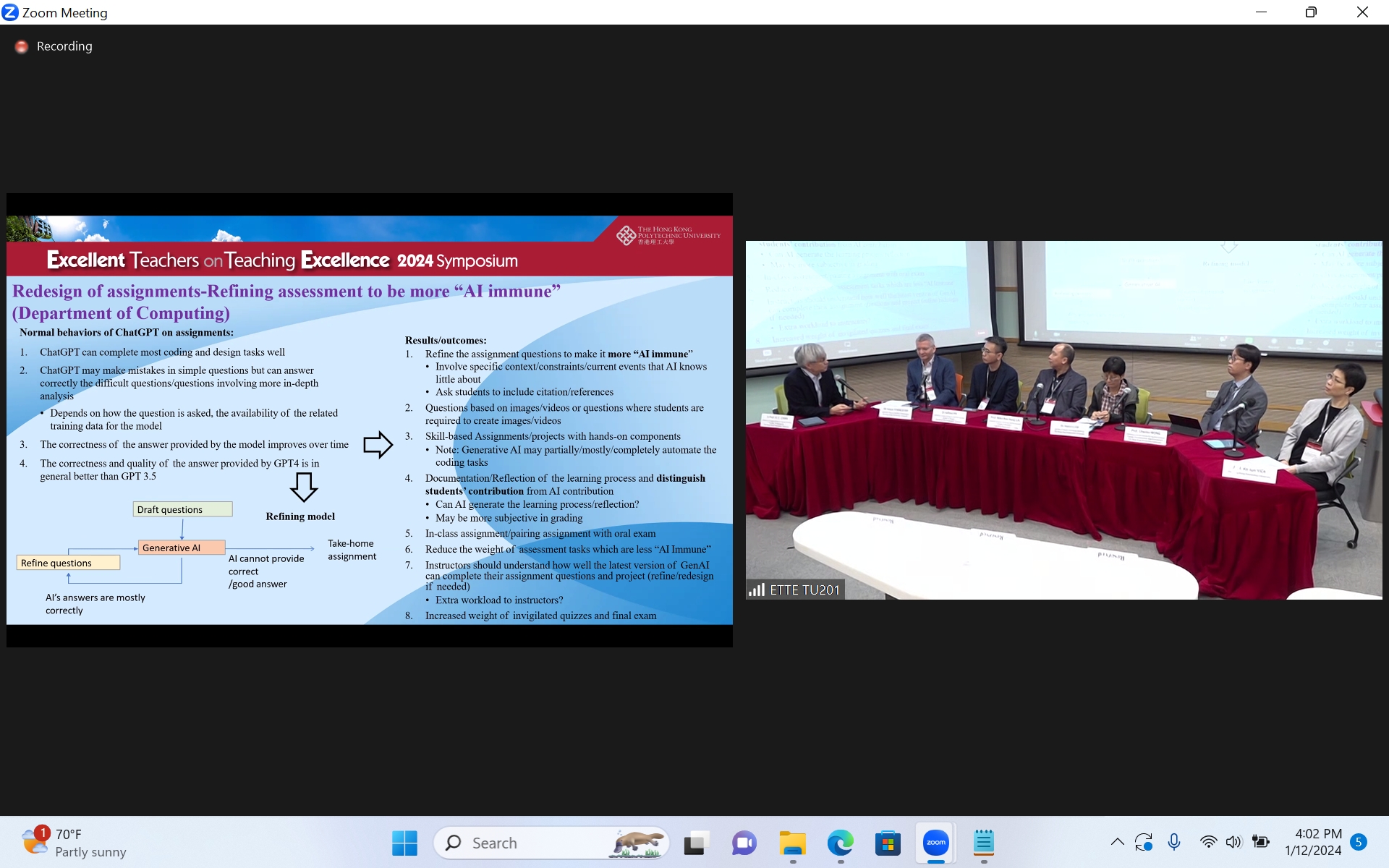
Task: Select the ETTE TU201 participant video
Action: pyautogui.click(x=1063, y=420)
